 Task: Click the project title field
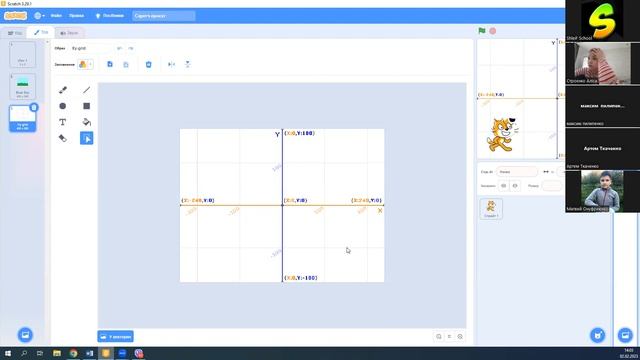tap(164, 16)
